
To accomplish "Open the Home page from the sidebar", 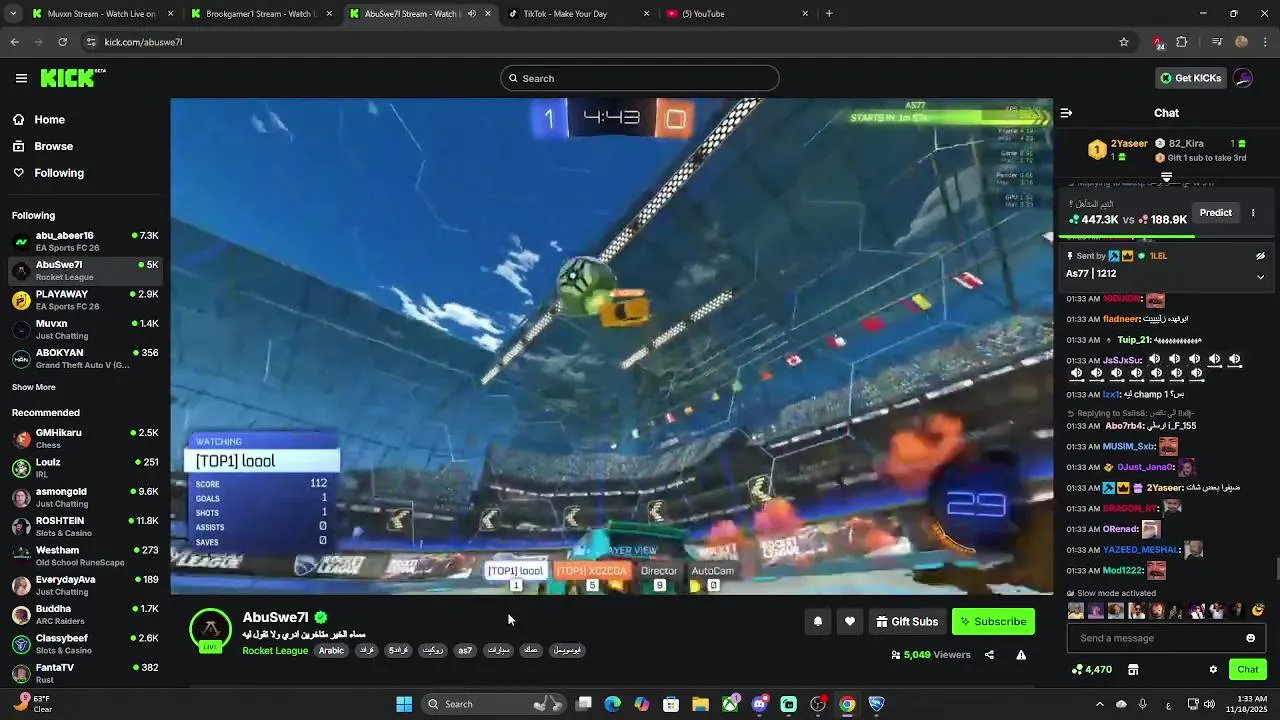I will pyautogui.click(x=49, y=119).
